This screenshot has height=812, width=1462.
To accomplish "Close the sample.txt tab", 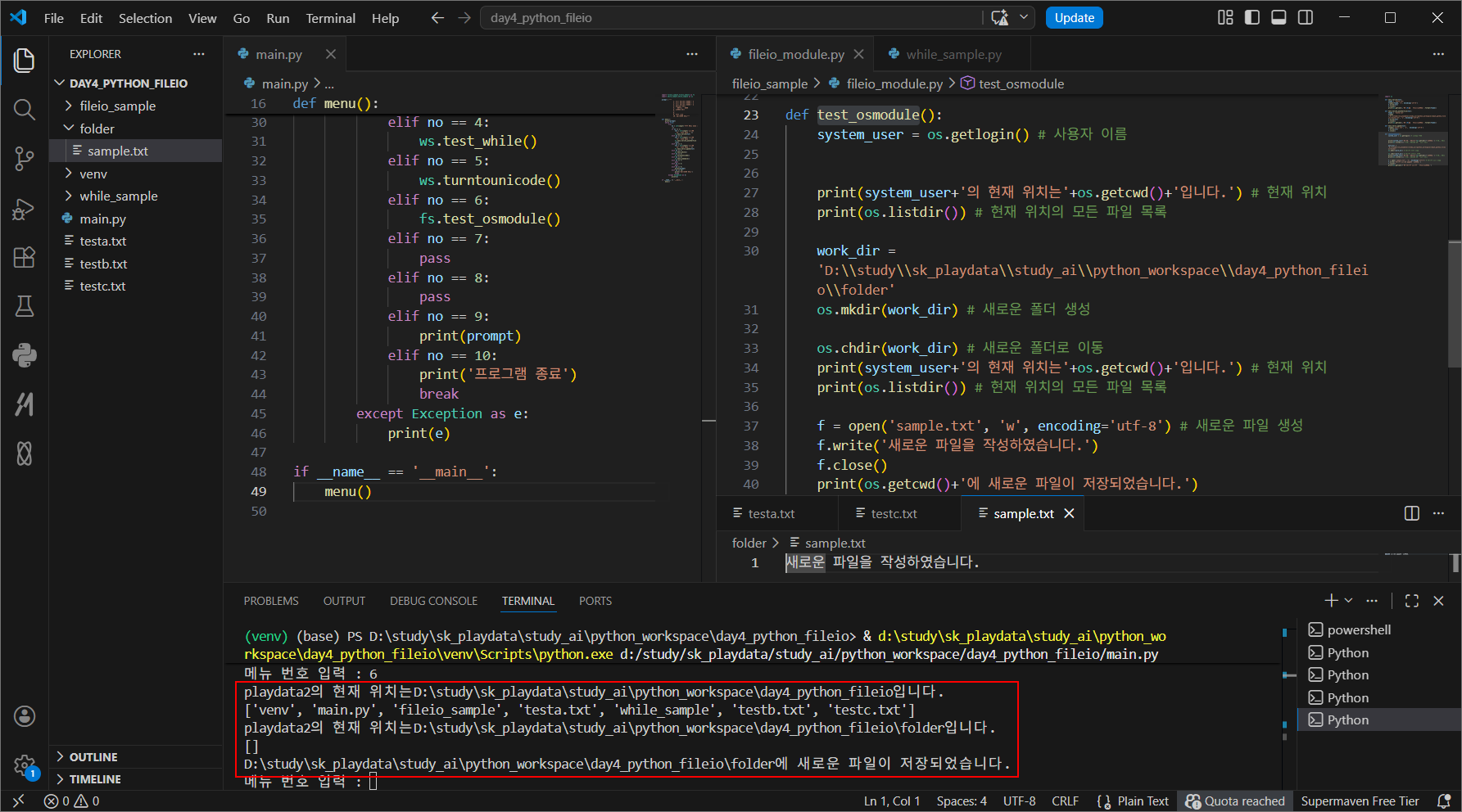I will (x=1069, y=513).
